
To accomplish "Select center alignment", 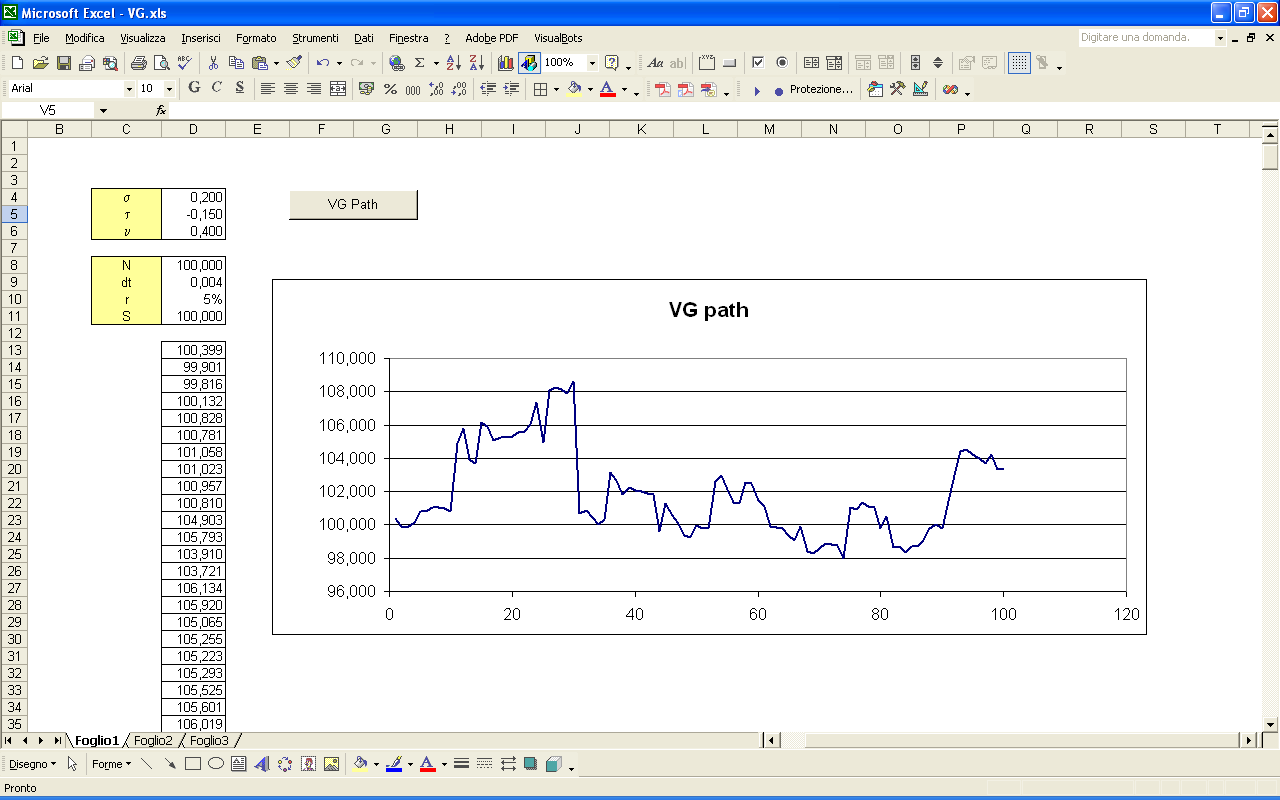I will [x=291, y=89].
